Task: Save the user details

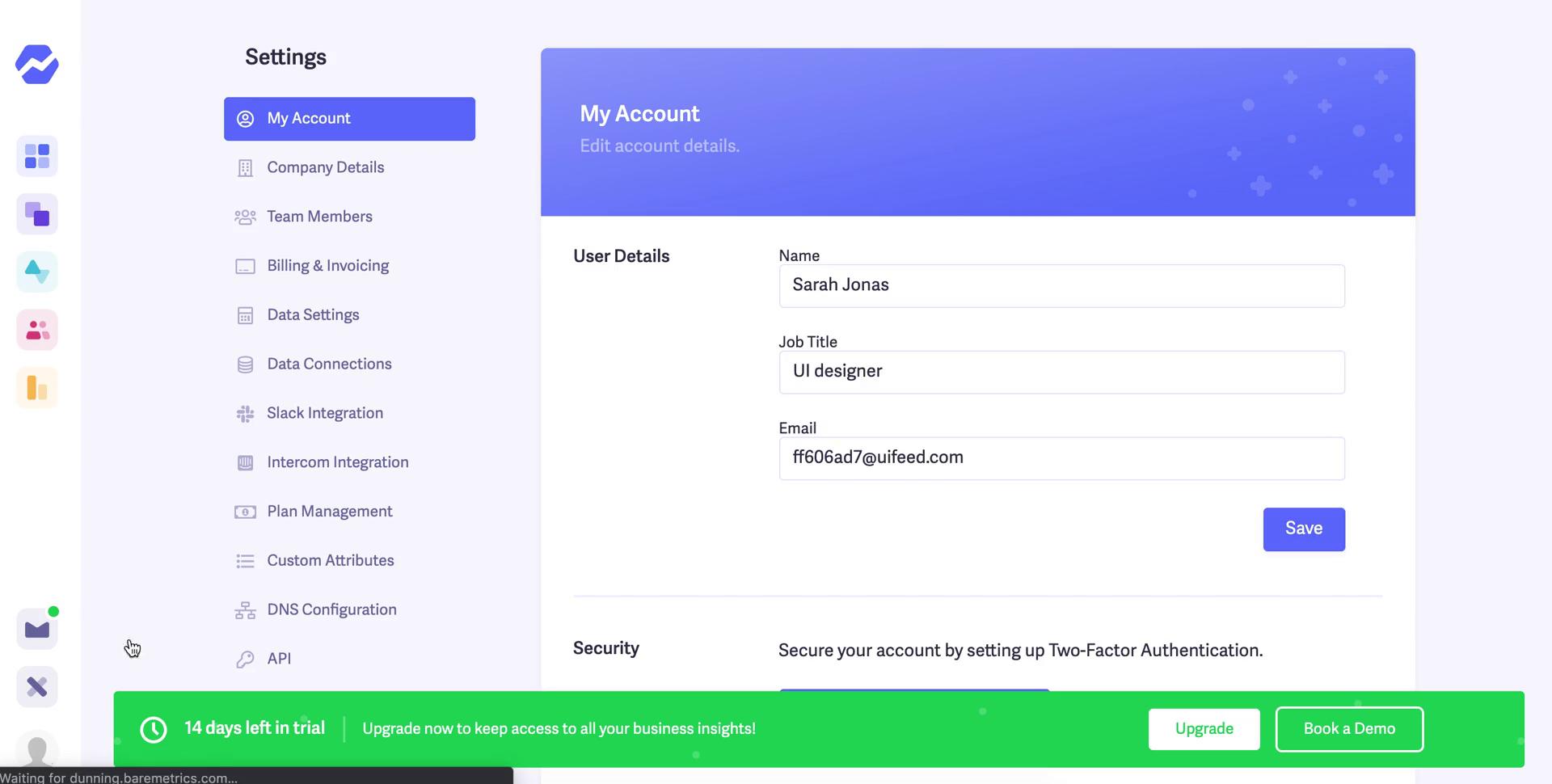Action: [x=1304, y=529]
